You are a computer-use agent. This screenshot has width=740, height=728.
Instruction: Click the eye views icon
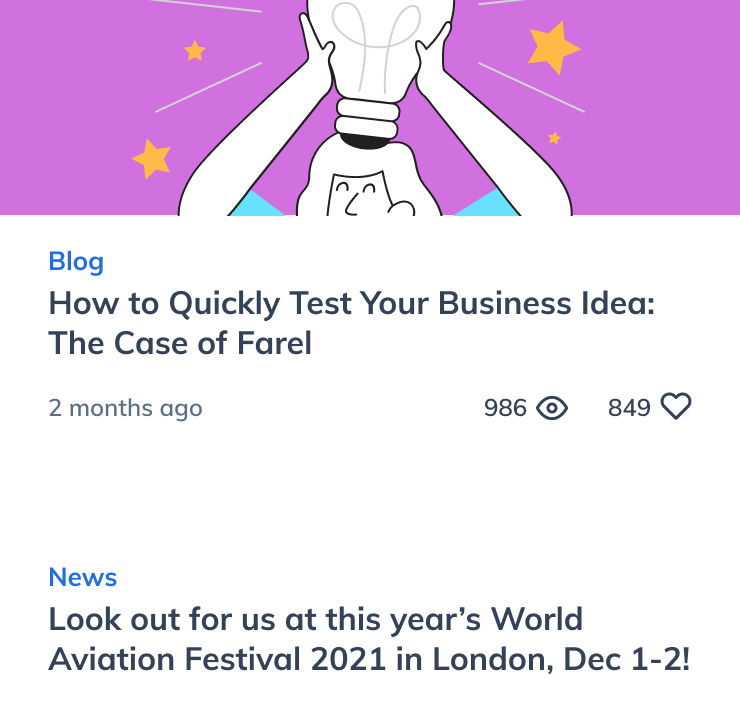point(552,407)
